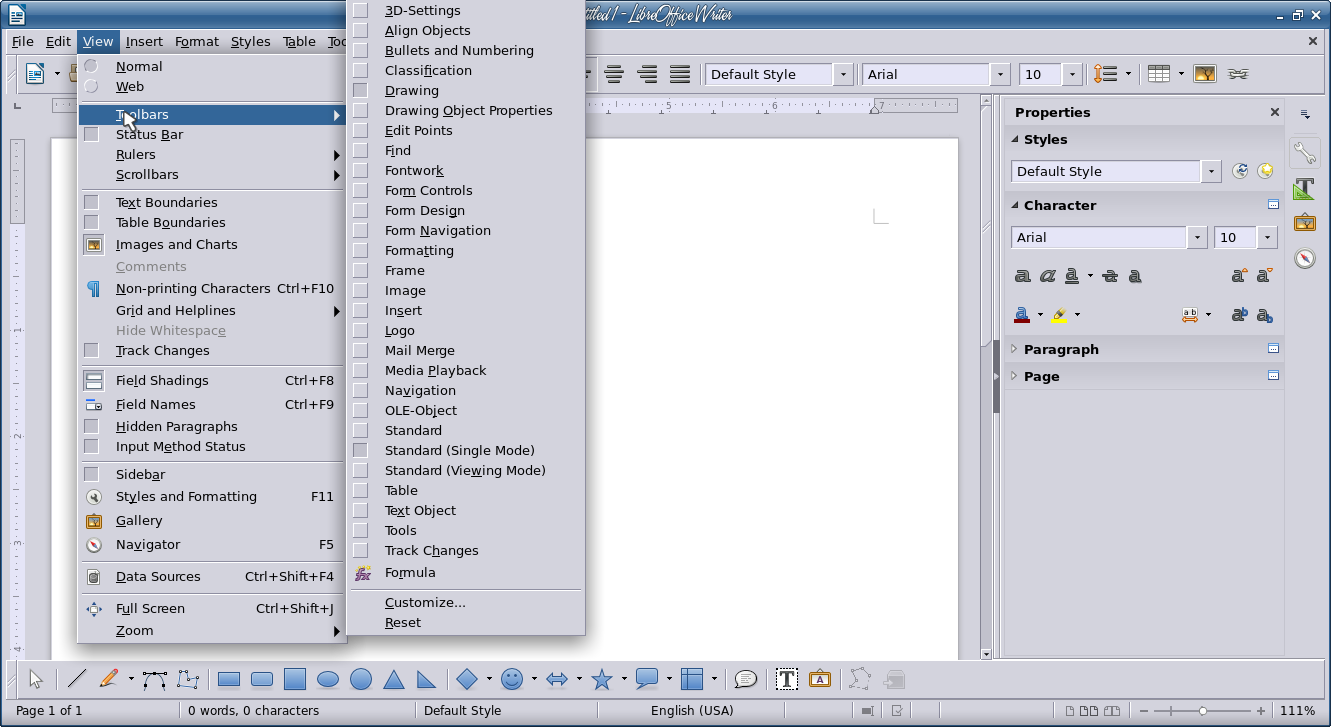Select the Callout shape tool
The height and width of the screenshot is (727, 1331).
[647, 680]
